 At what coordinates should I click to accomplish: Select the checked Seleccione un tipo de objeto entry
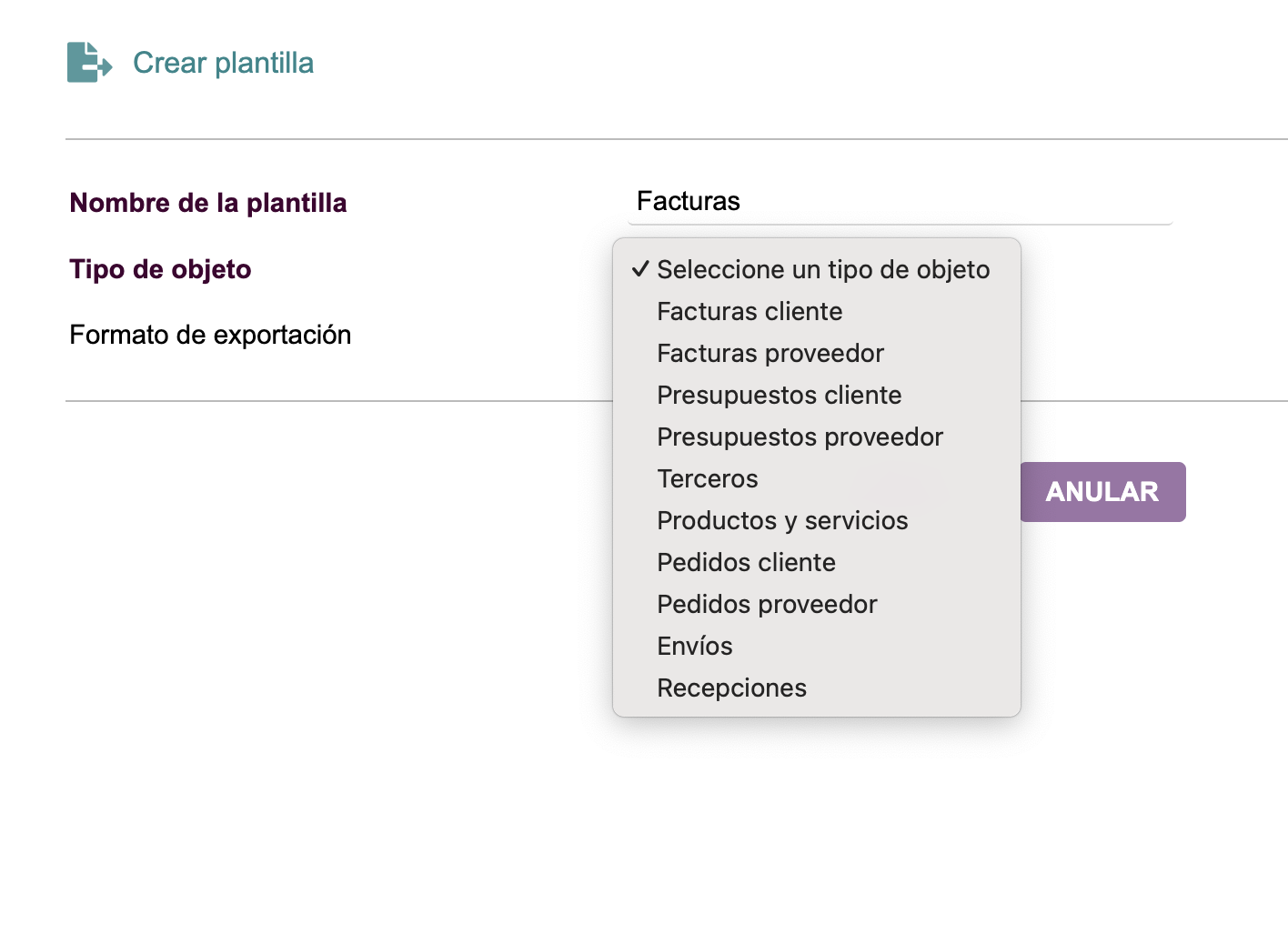(817, 269)
